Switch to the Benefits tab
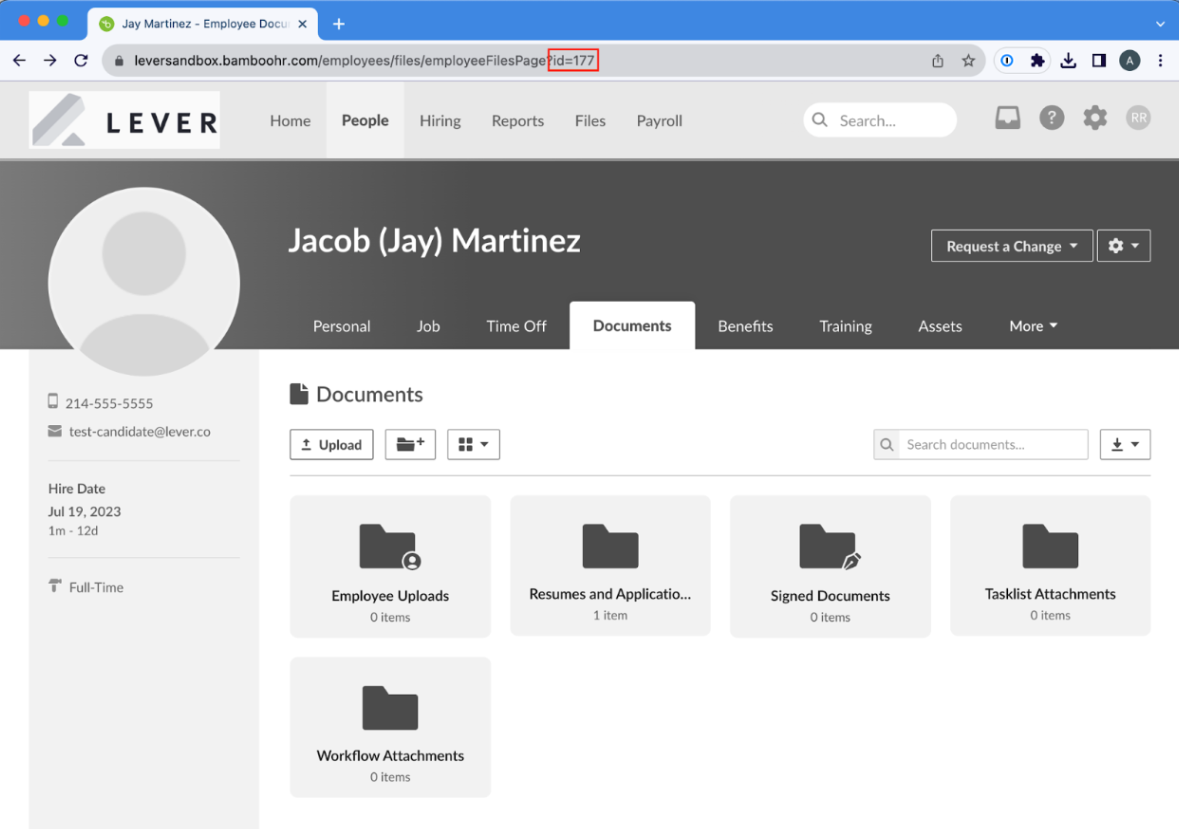This screenshot has width=1179, height=829. point(745,326)
